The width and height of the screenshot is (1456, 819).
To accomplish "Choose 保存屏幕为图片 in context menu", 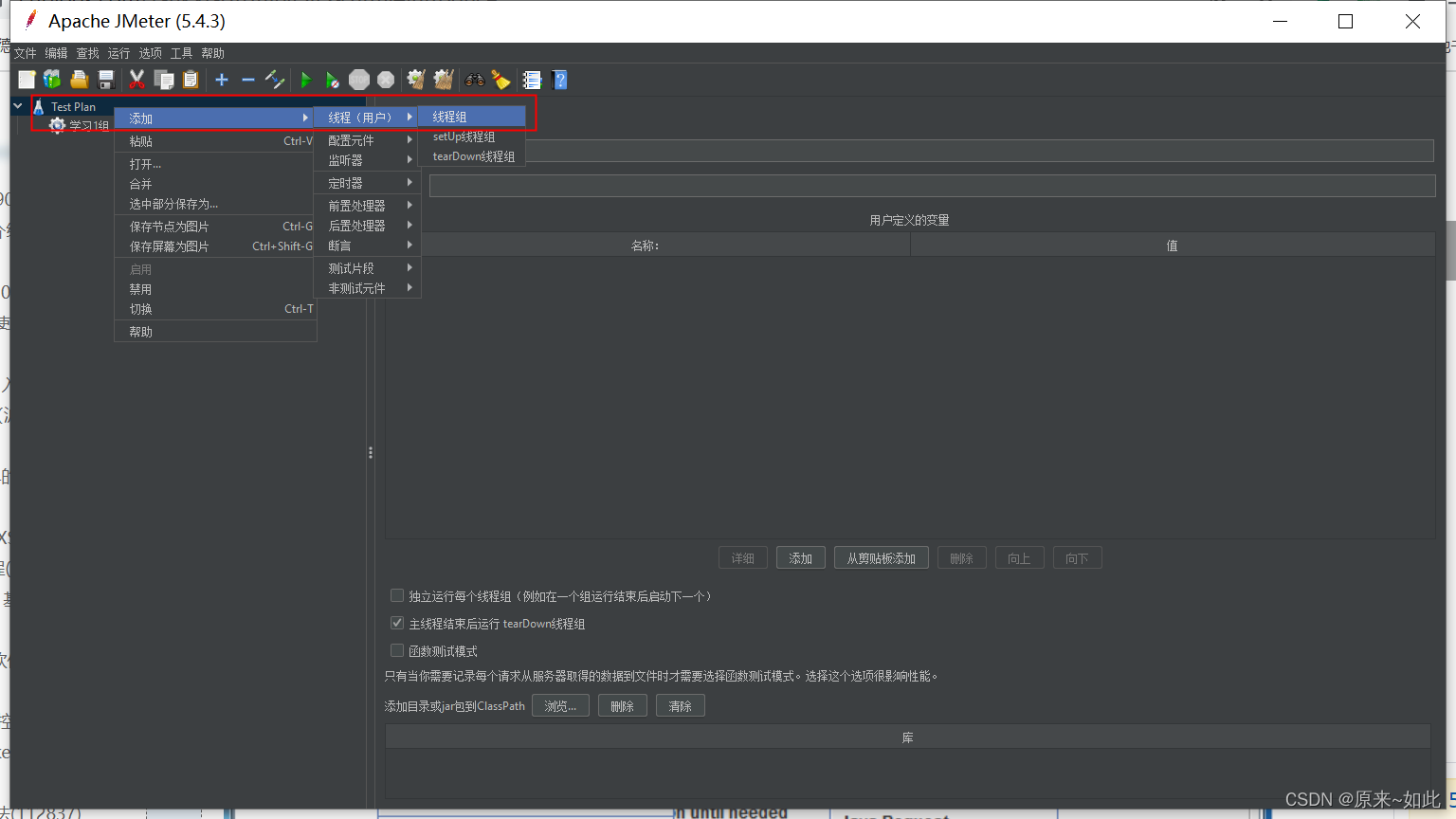I will pyautogui.click(x=216, y=246).
